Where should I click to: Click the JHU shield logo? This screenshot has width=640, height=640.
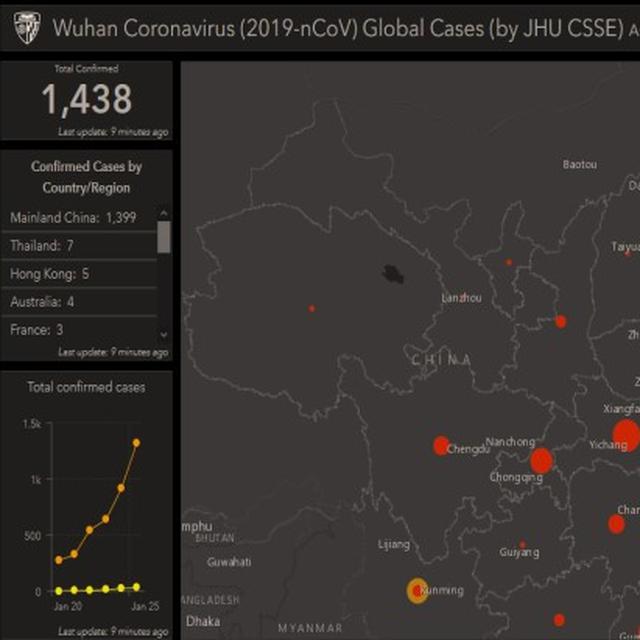point(27,28)
